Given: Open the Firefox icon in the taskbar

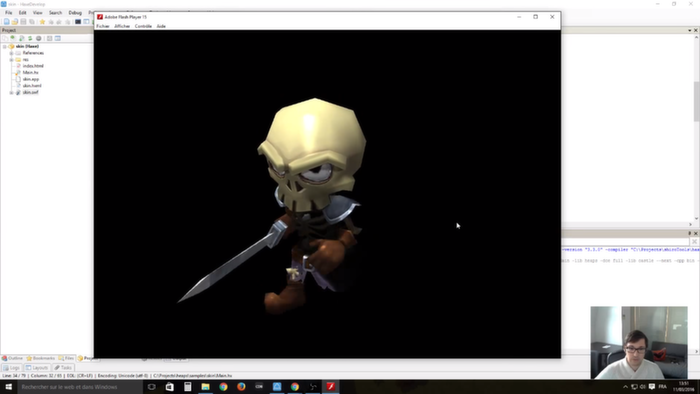Looking at the screenshot, I should tap(241, 387).
